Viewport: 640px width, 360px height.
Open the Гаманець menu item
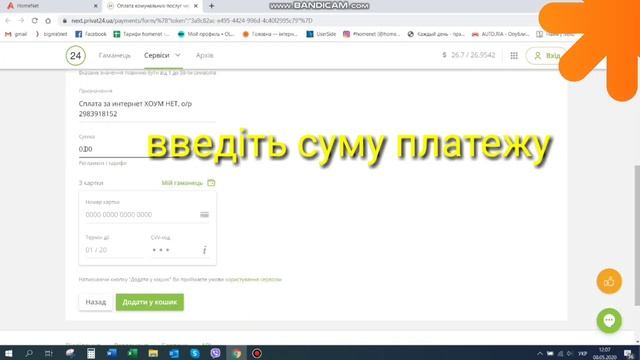[115, 56]
